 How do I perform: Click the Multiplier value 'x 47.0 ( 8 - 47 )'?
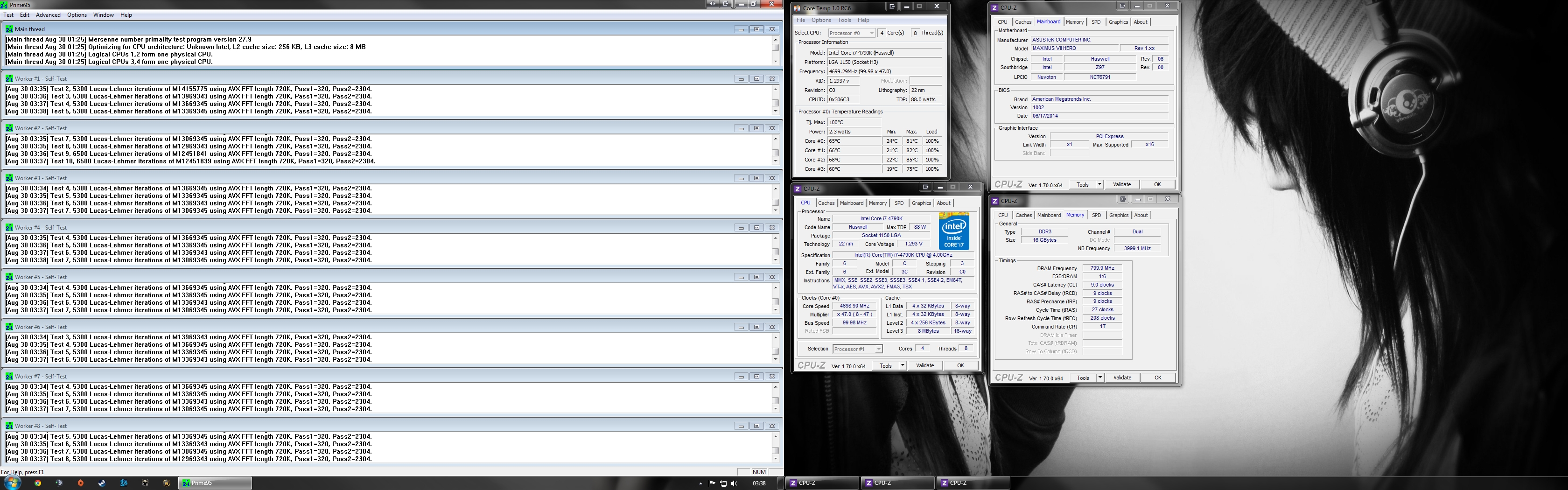point(854,314)
